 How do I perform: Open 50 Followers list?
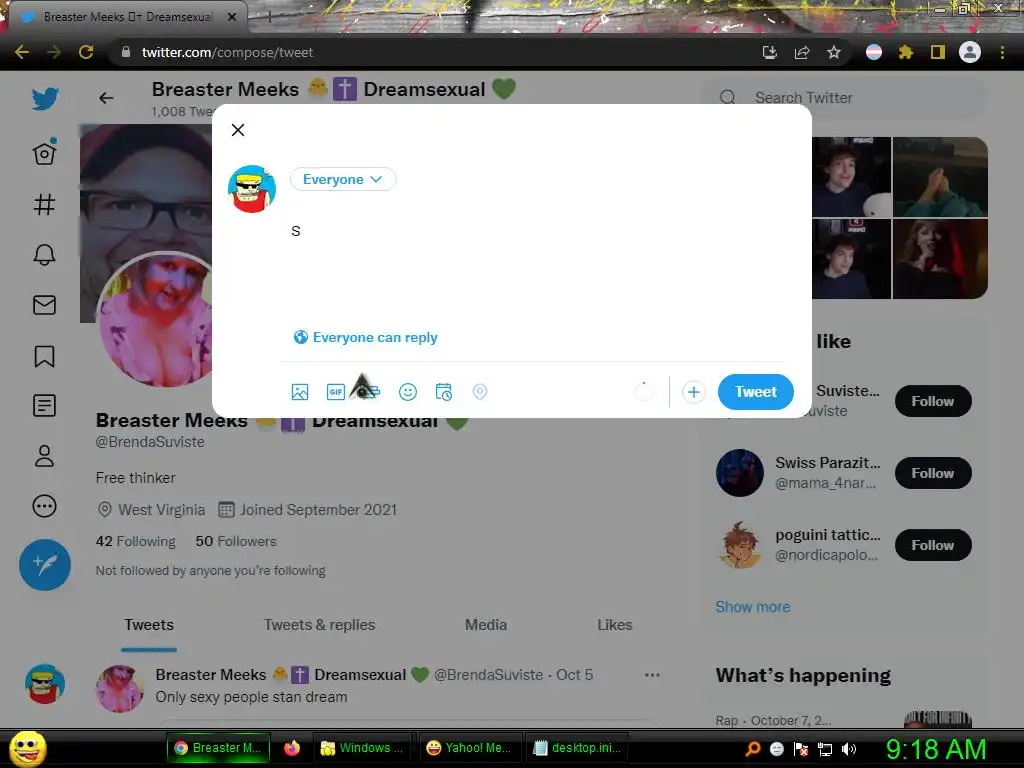(x=236, y=541)
